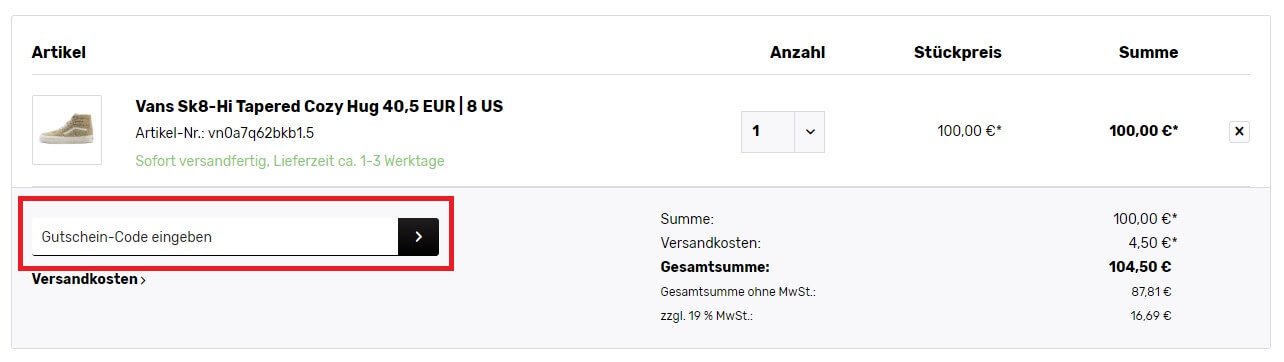Open the Vans shoe product thumbnail
1284x362 pixels.
pos(67,130)
